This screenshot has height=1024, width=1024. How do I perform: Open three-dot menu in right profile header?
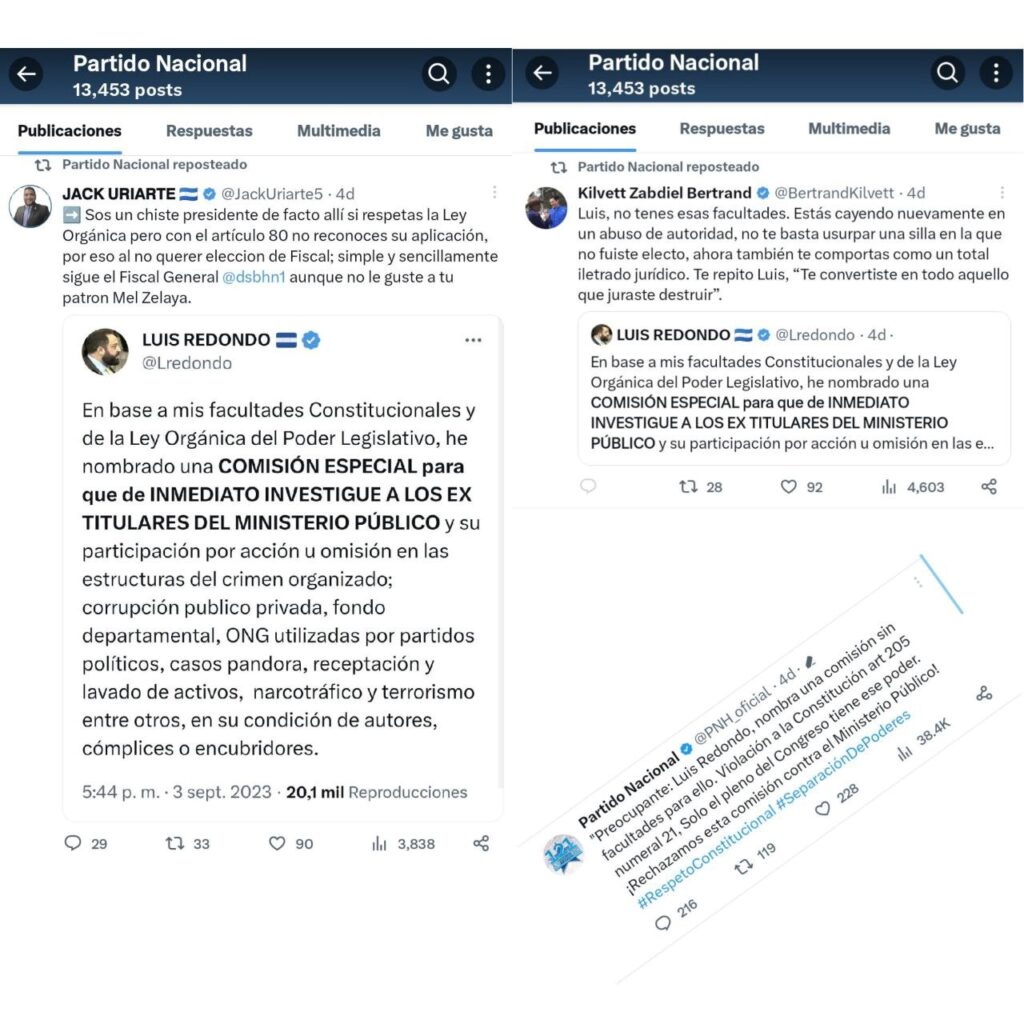995,72
